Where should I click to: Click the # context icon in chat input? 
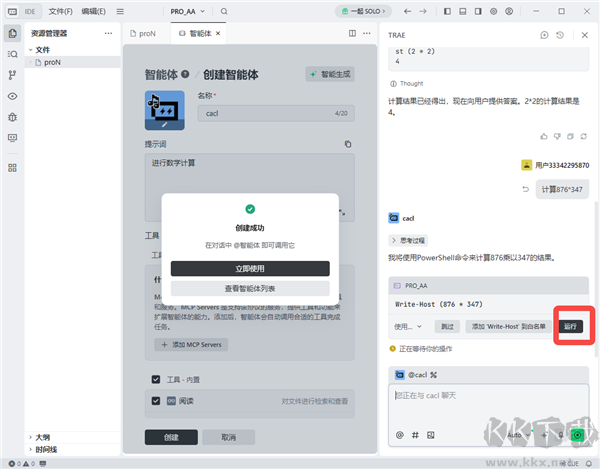click(415, 435)
